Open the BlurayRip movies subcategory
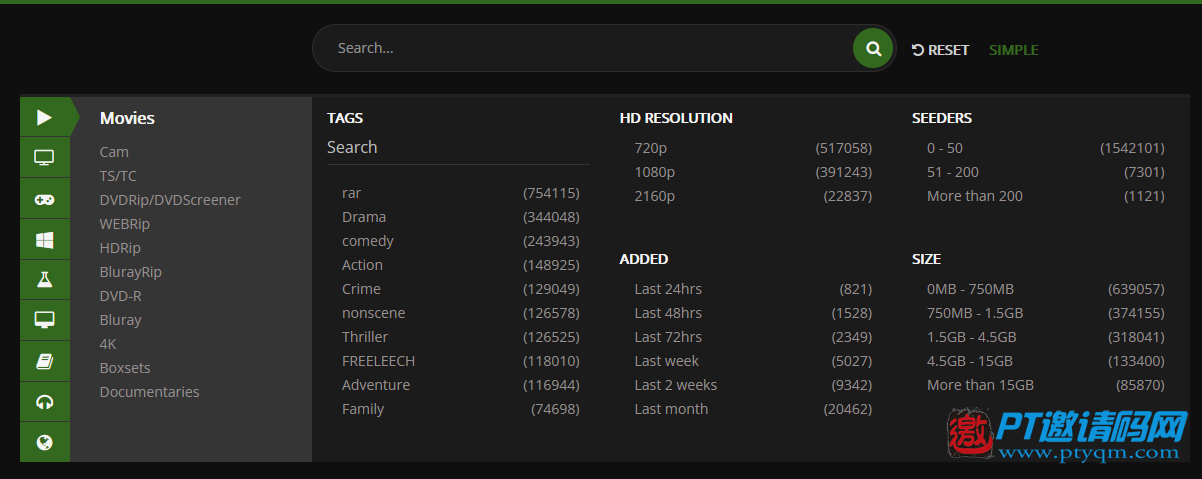The image size is (1202, 479). click(x=130, y=272)
